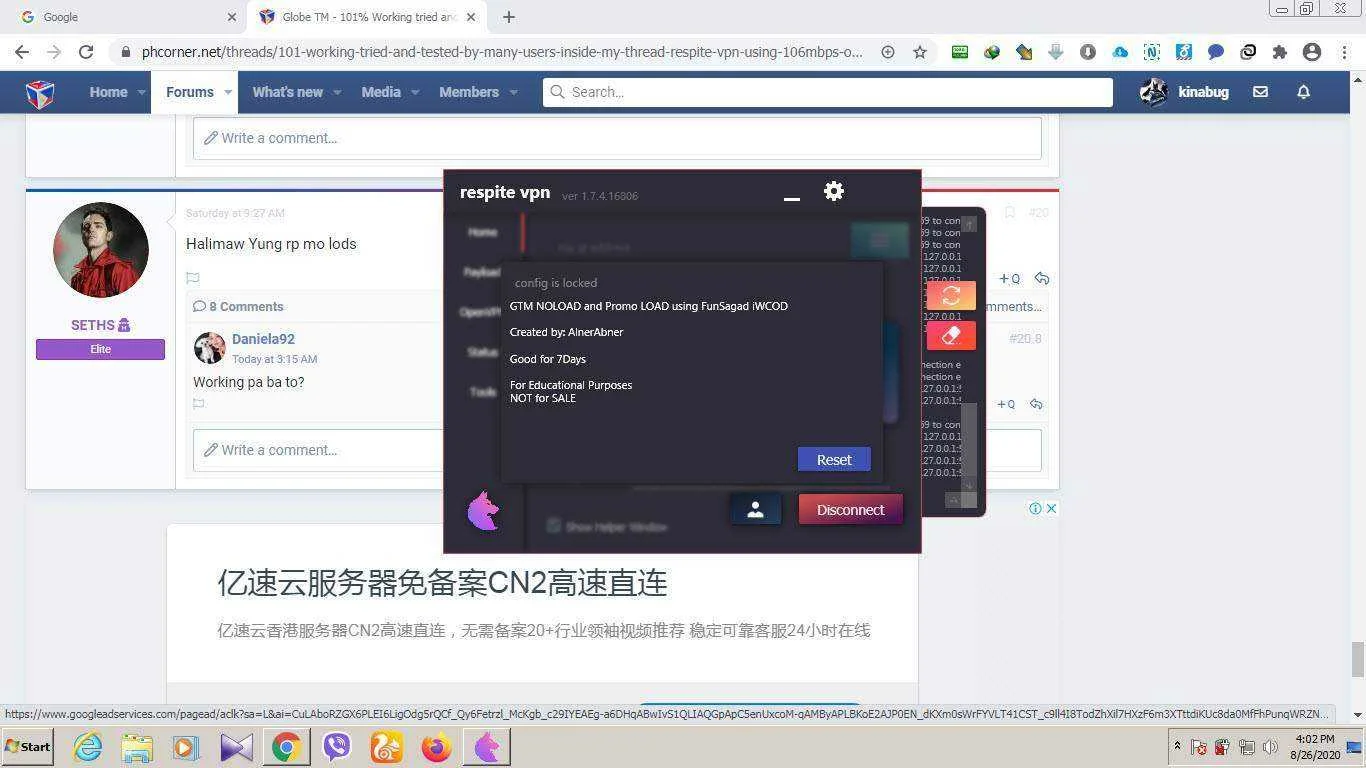
Task: Open the What's new page
Action: [x=287, y=92]
